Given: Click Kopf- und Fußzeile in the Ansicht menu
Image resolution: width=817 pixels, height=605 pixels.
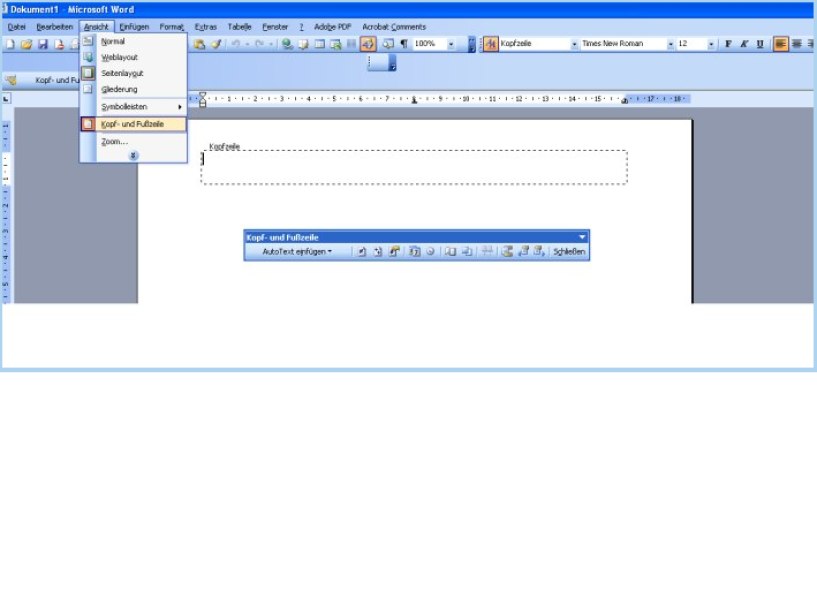Looking at the screenshot, I should pos(133,124).
